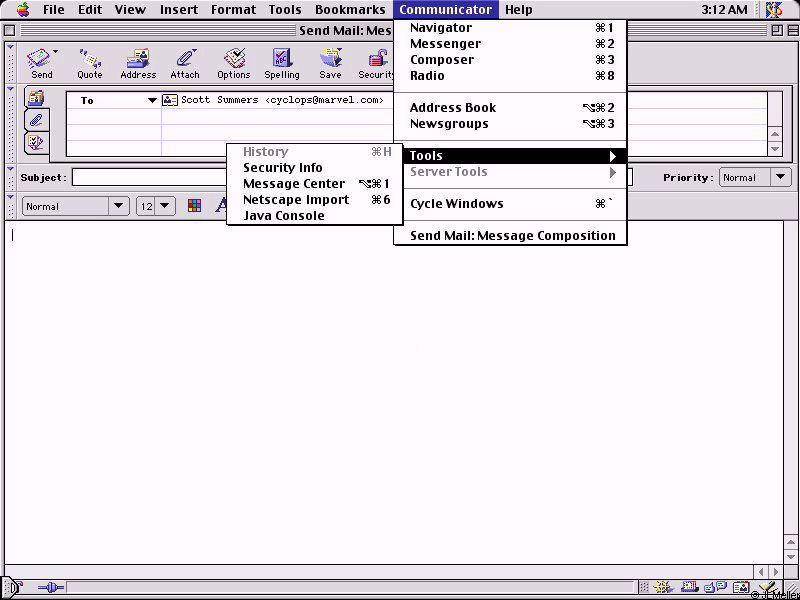Choose Messenger from the Communicator menu
The width and height of the screenshot is (800, 600).
(x=510, y=44)
